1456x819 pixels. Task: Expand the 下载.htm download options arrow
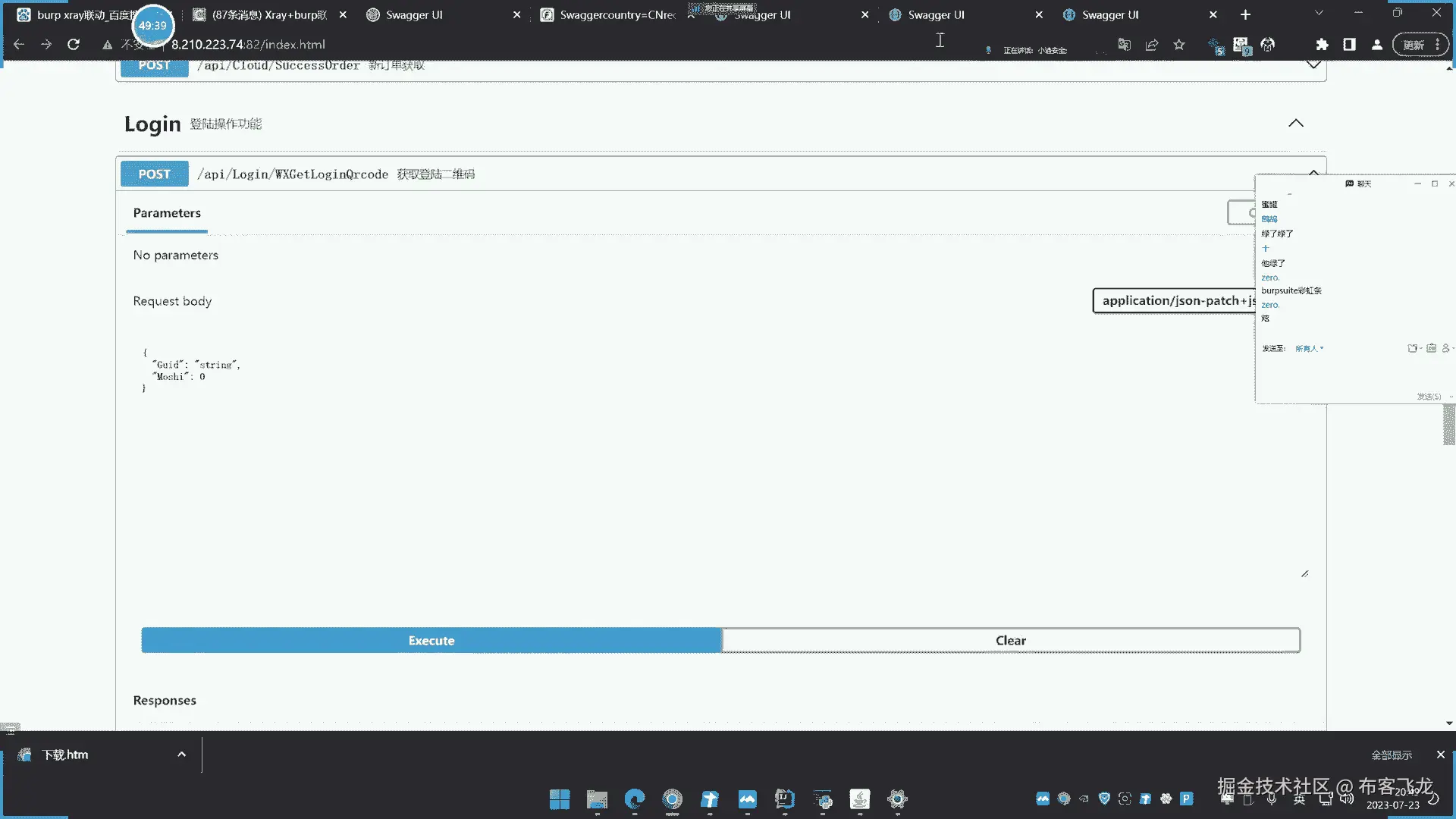[181, 755]
